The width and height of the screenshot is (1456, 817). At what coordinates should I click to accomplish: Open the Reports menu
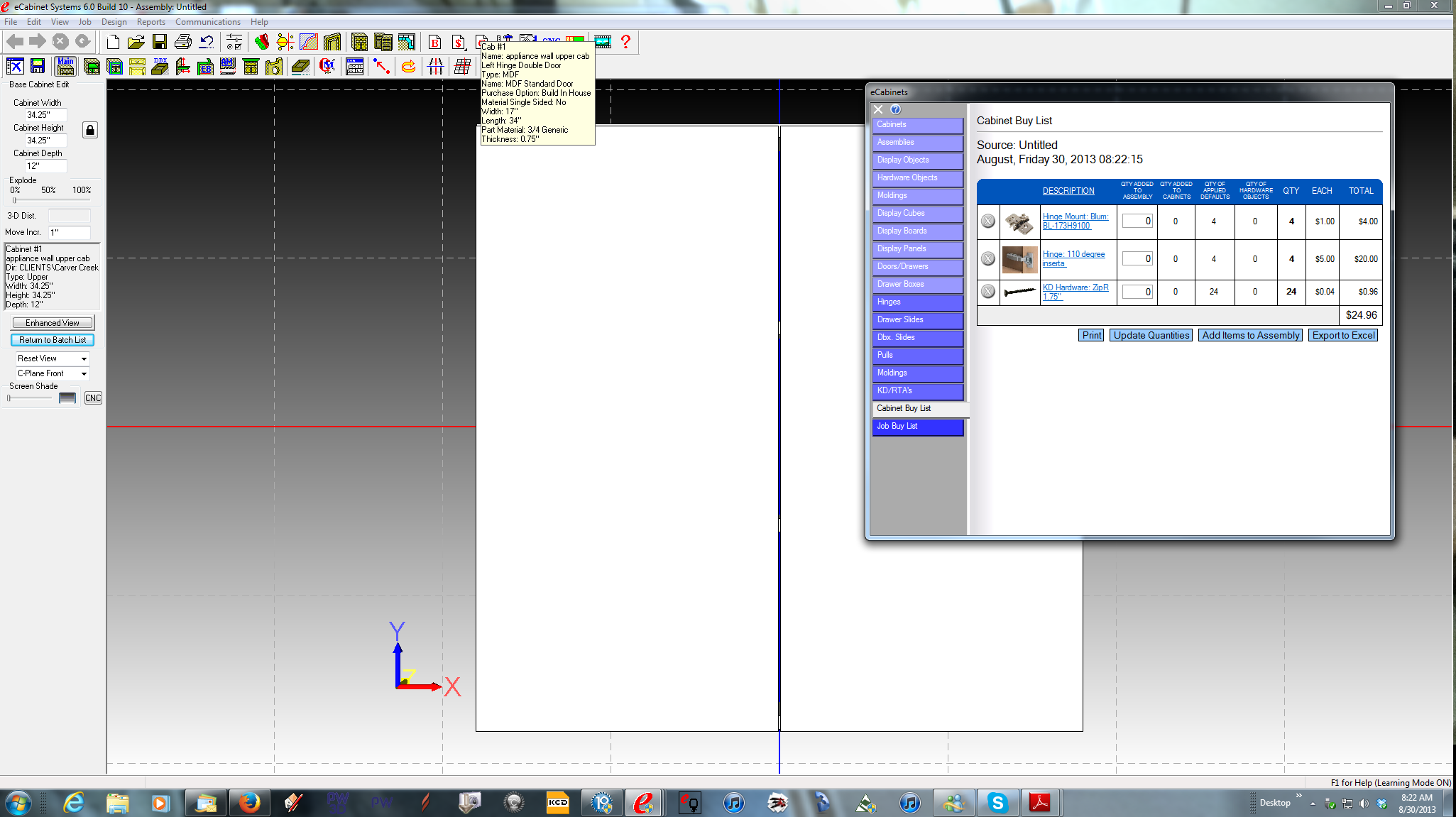[150, 22]
